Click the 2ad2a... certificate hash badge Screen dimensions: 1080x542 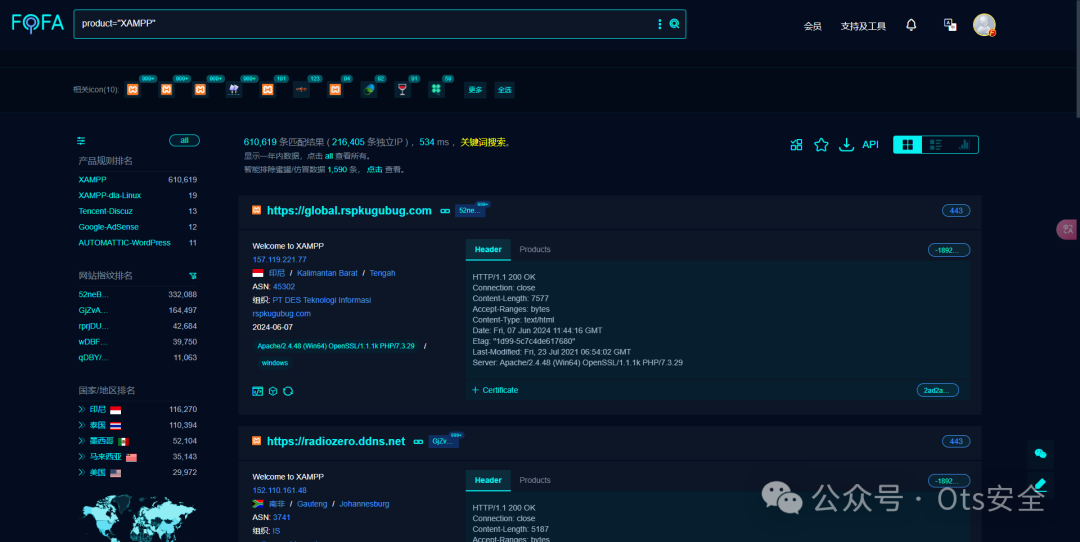937,390
